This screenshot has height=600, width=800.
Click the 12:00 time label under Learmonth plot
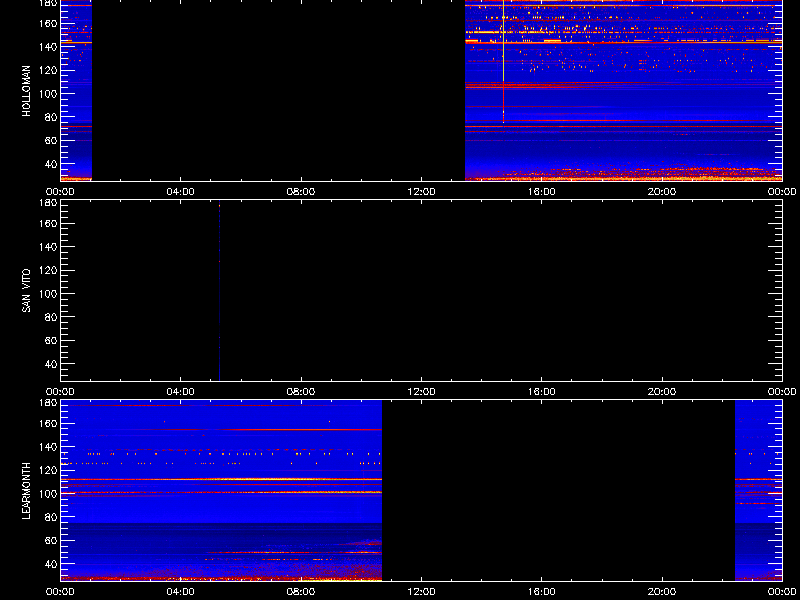pos(421,592)
